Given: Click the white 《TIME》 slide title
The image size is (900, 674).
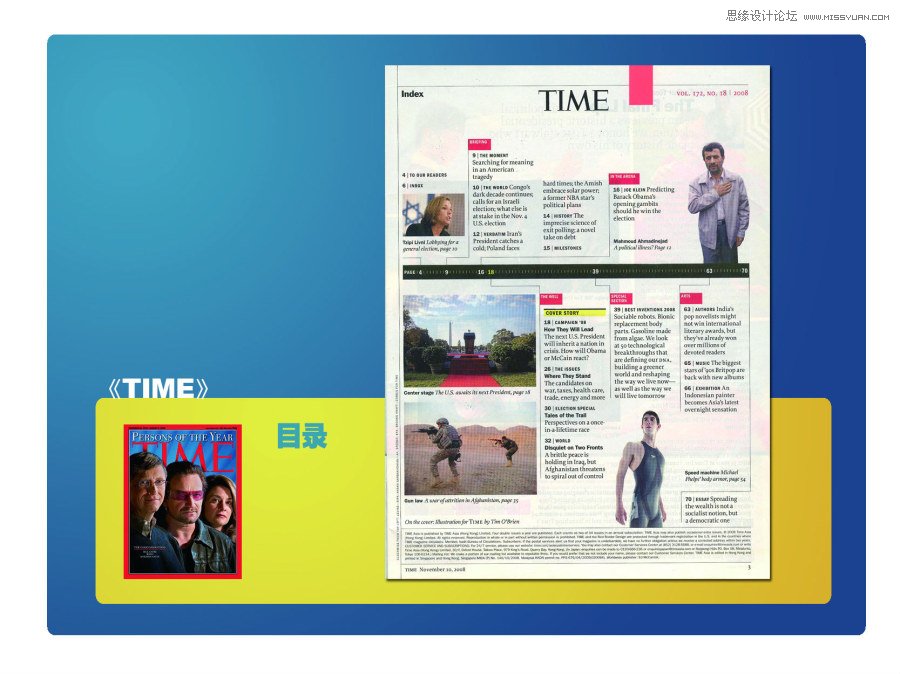Looking at the screenshot, I should point(158,388).
